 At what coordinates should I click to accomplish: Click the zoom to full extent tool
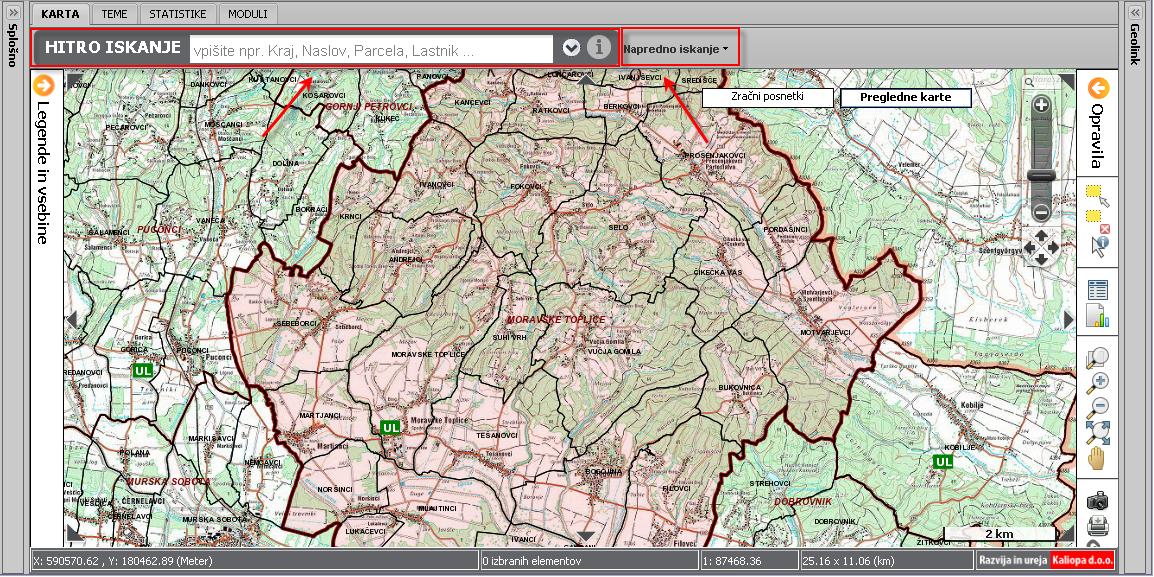[1098, 432]
